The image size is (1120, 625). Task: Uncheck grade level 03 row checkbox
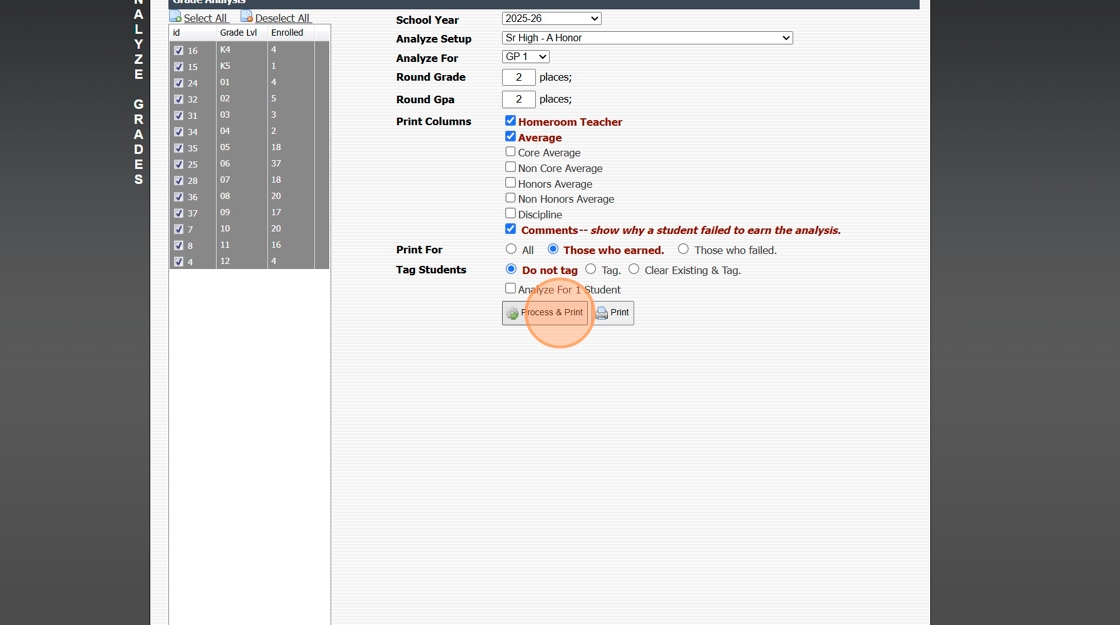pyautogui.click(x=179, y=115)
